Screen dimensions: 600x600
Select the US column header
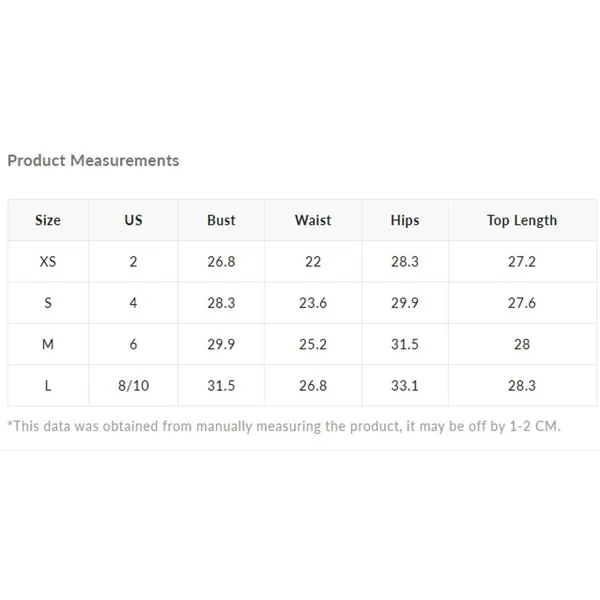(133, 220)
